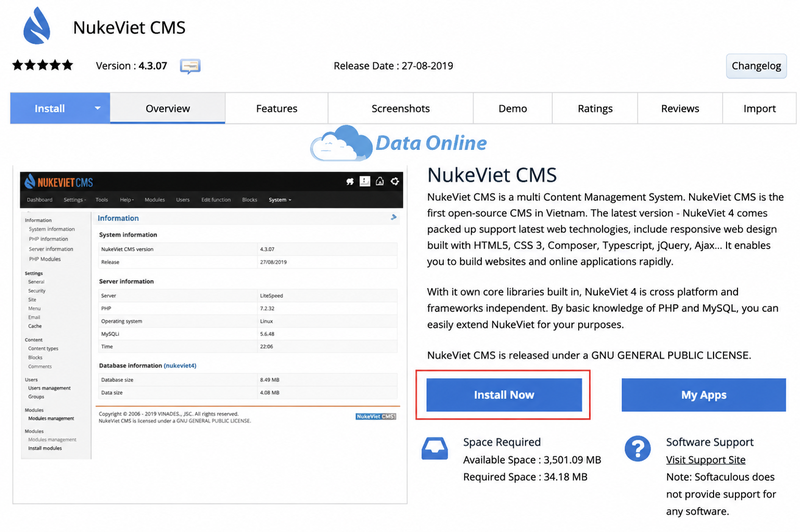
Task: Click the GNU GENERAL PUBLIC LICENSE sentence
Action: click(589, 355)
